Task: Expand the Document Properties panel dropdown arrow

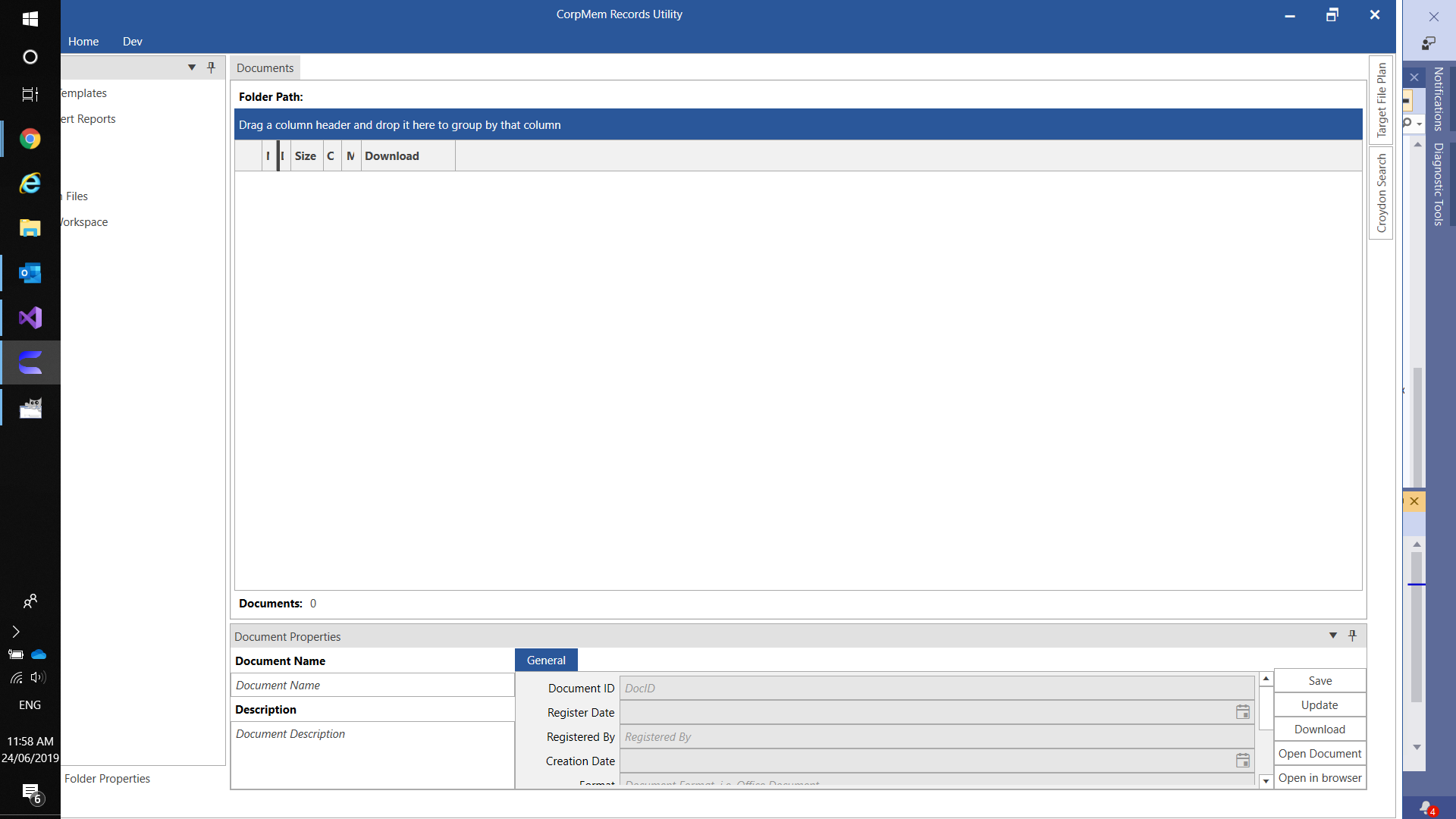Action: (1332, 635)
